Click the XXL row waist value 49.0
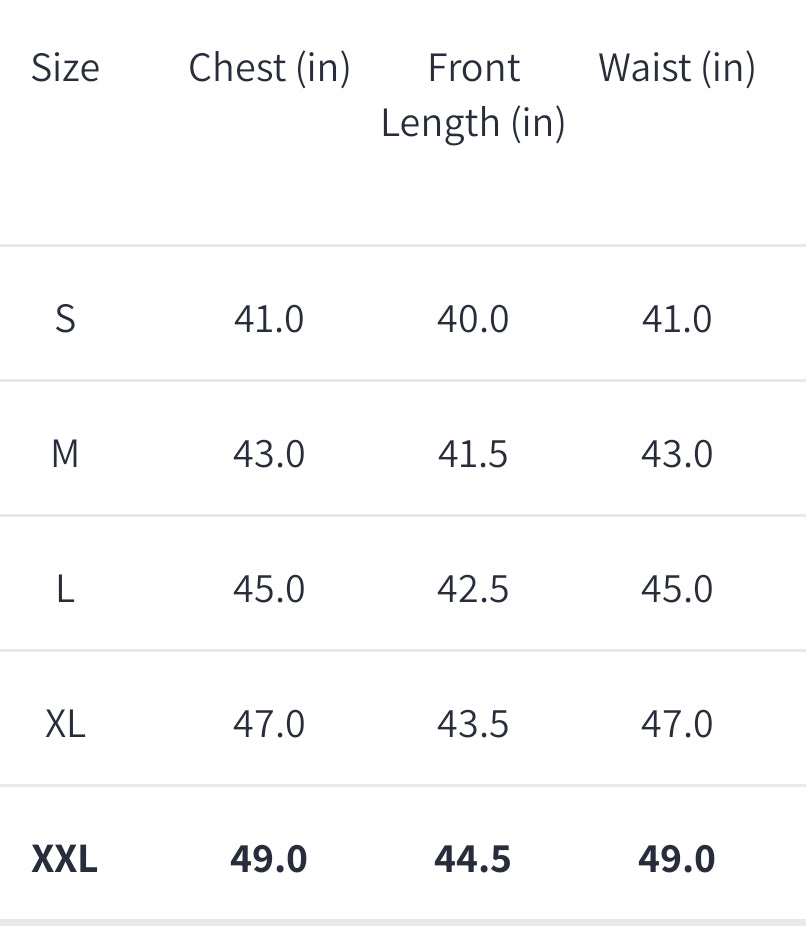This screenshot has height=926, width=806. click(x=677, y=859)
